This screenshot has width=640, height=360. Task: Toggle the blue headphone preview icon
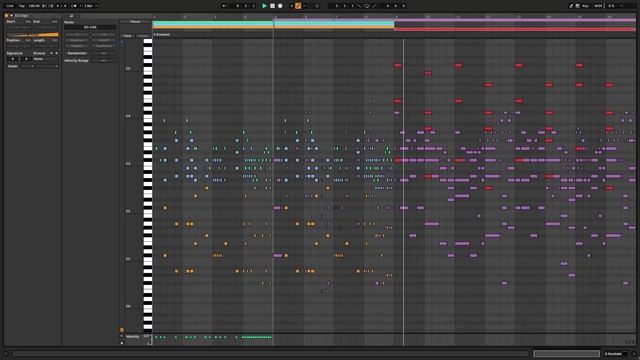[x=122, y=42]
